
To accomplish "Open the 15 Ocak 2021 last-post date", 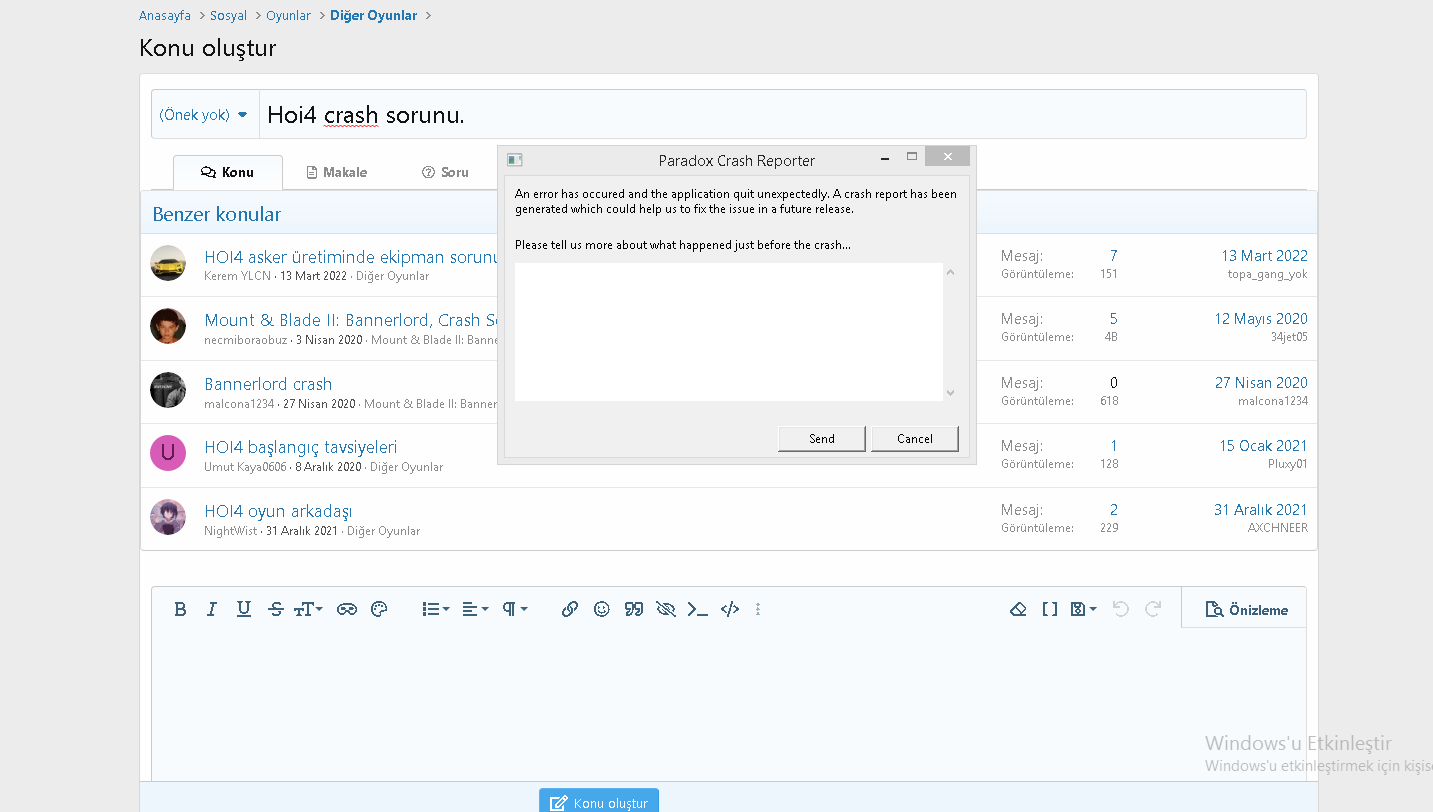I will click(x=1263, y=446).
